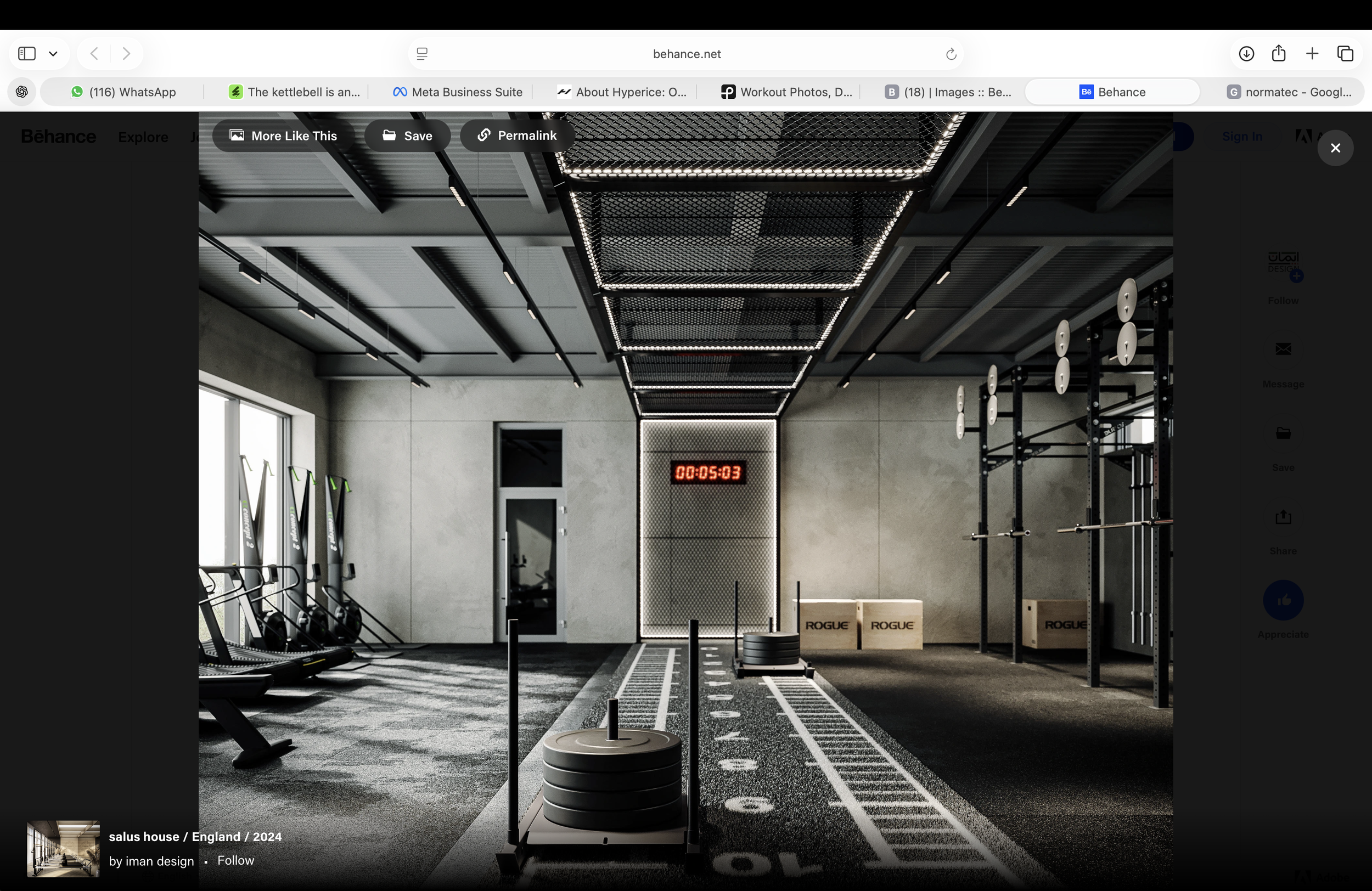
Task: Copy the image Permalink
Action: (x=517, y=136)
